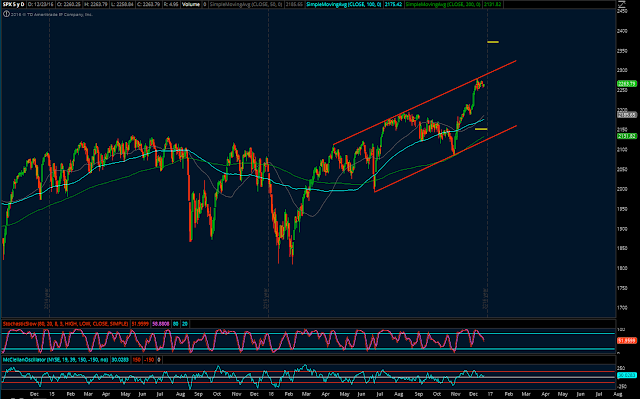Select the SimpleMovingAvg (CLOSE, 200, 0) label

pyautogui.click(x=443, y=4)
